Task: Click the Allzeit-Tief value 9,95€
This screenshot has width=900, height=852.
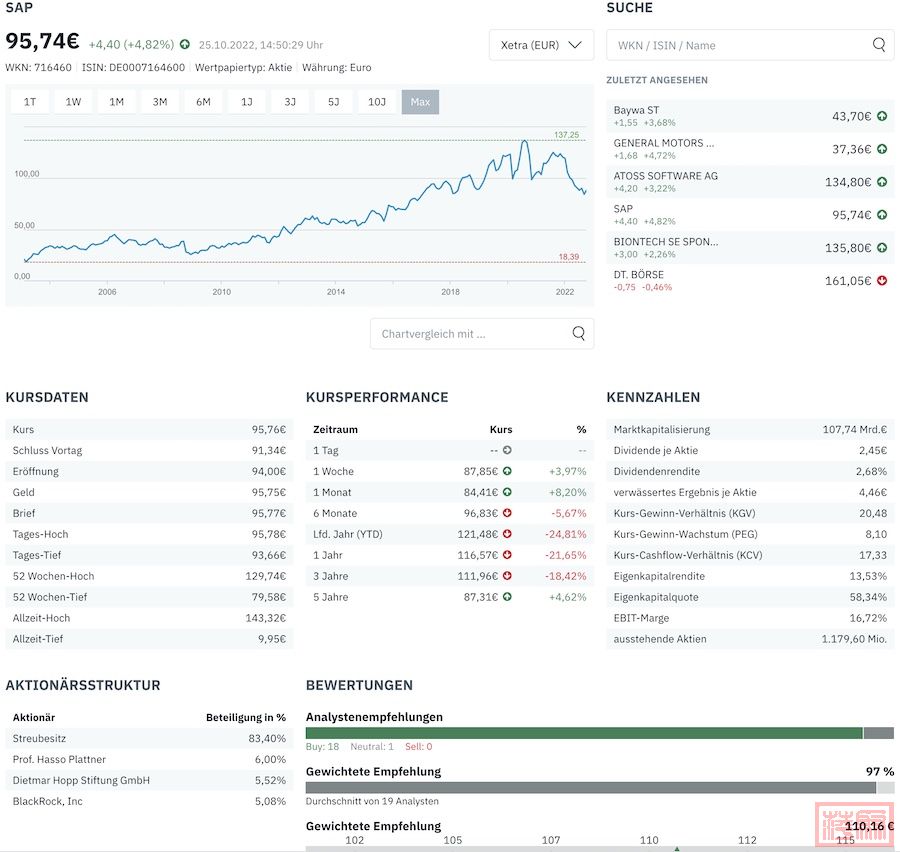Action: [x=272, y=639]
